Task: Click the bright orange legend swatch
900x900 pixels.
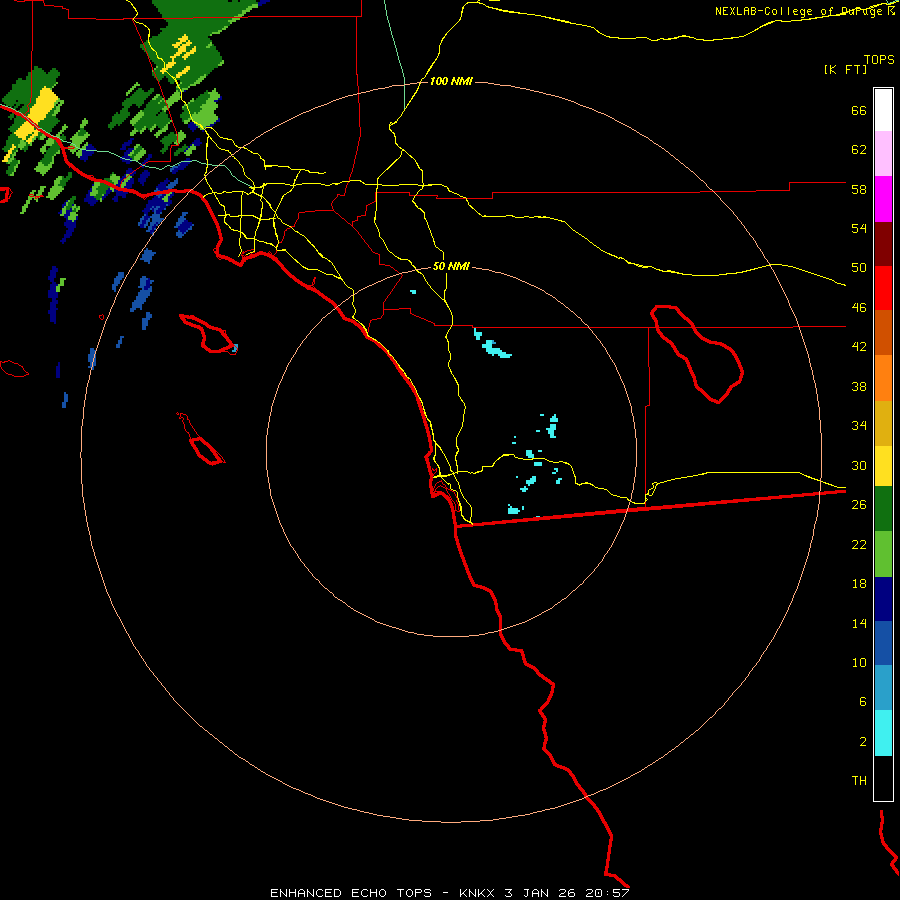Action: coord(883,378)
